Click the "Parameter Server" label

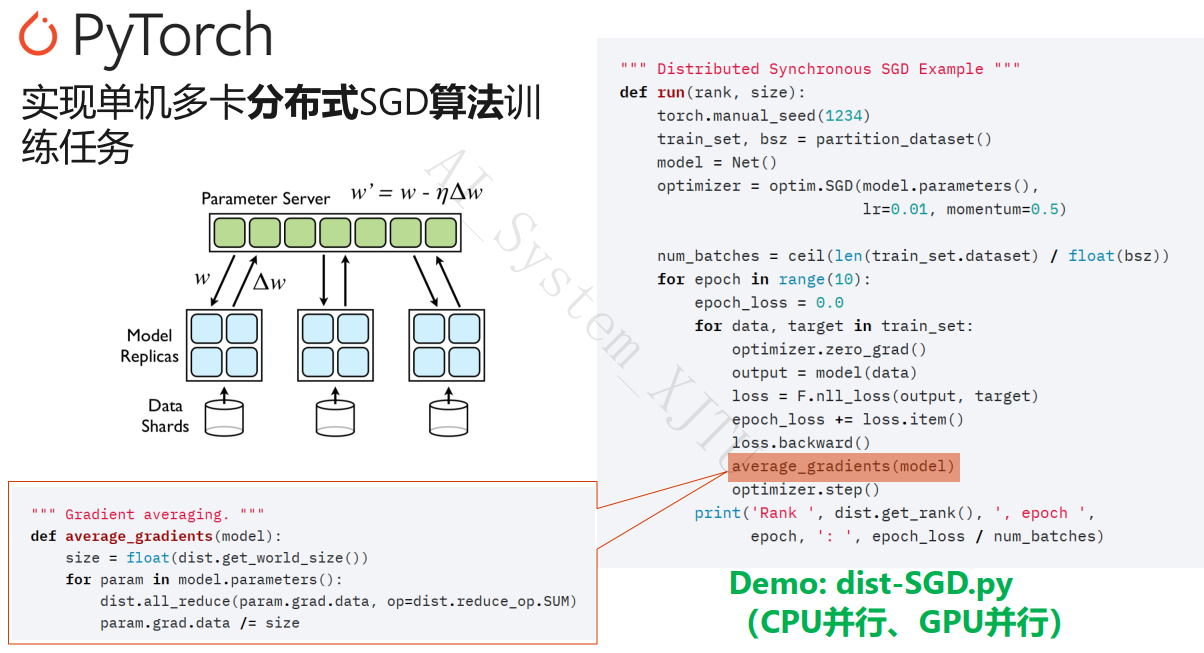265,198
